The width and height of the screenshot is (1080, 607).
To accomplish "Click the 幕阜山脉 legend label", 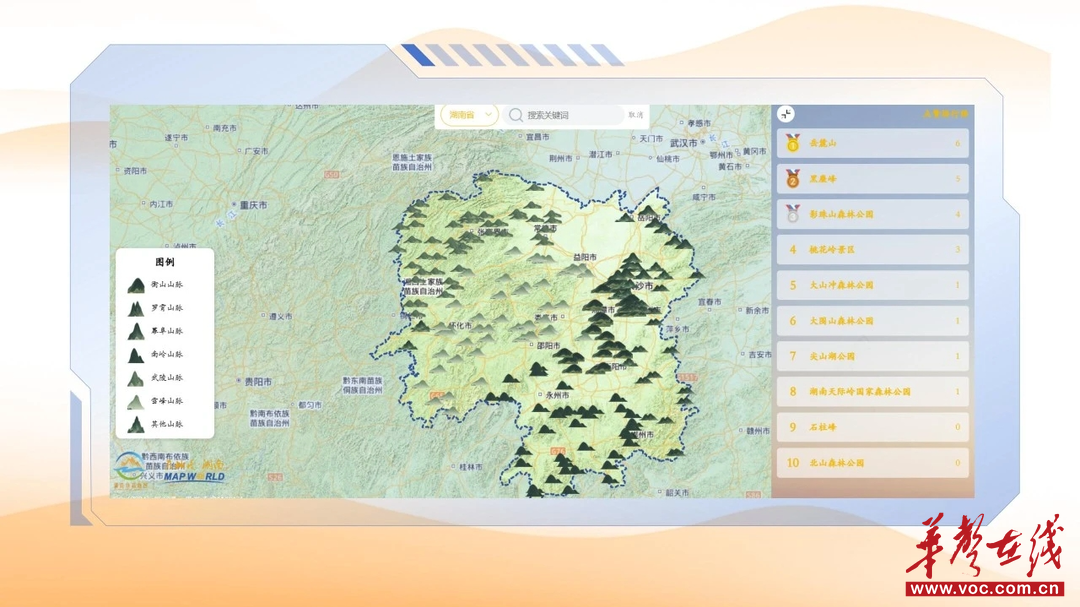I will point(167,331).
